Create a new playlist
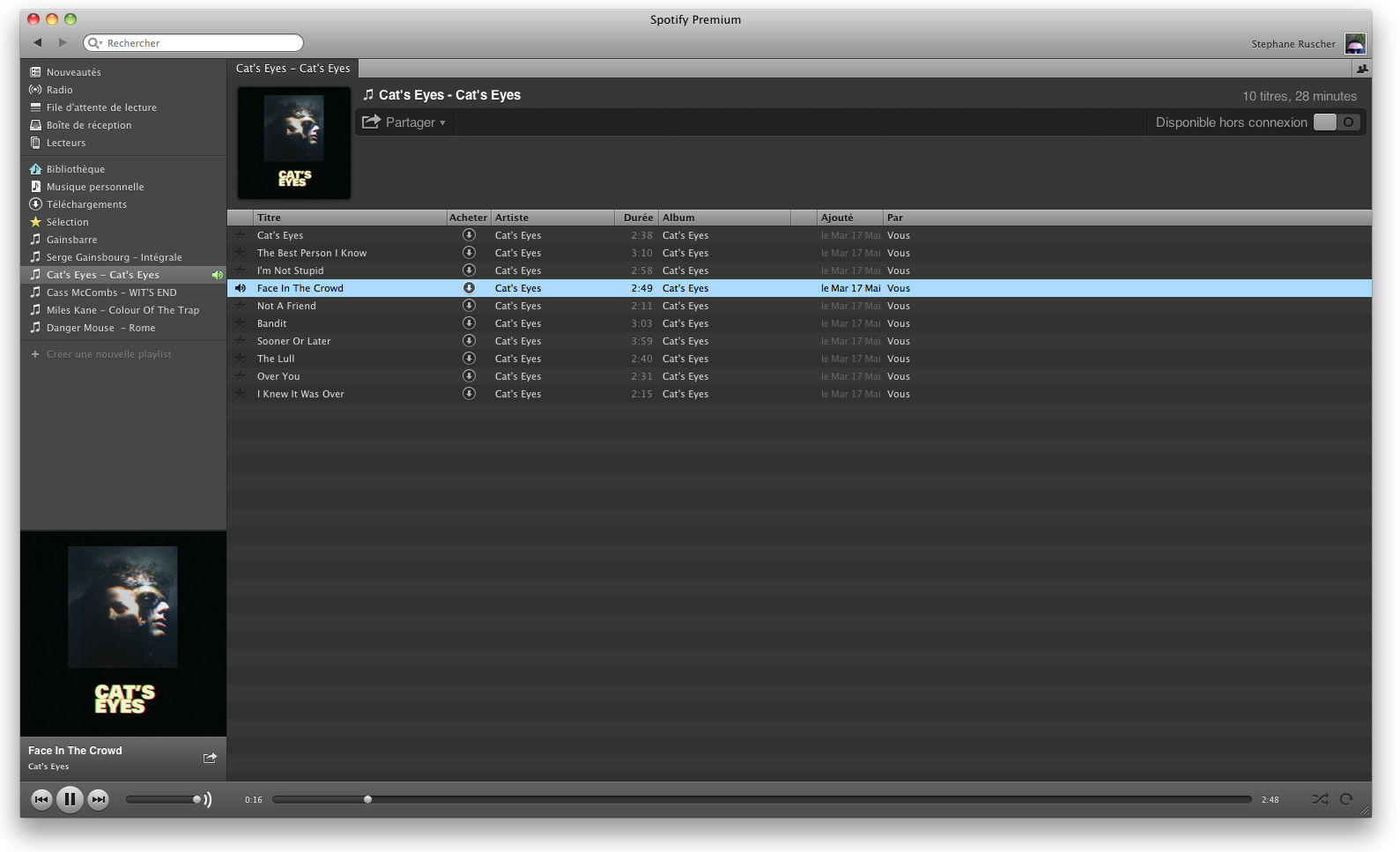 [108, 354]
